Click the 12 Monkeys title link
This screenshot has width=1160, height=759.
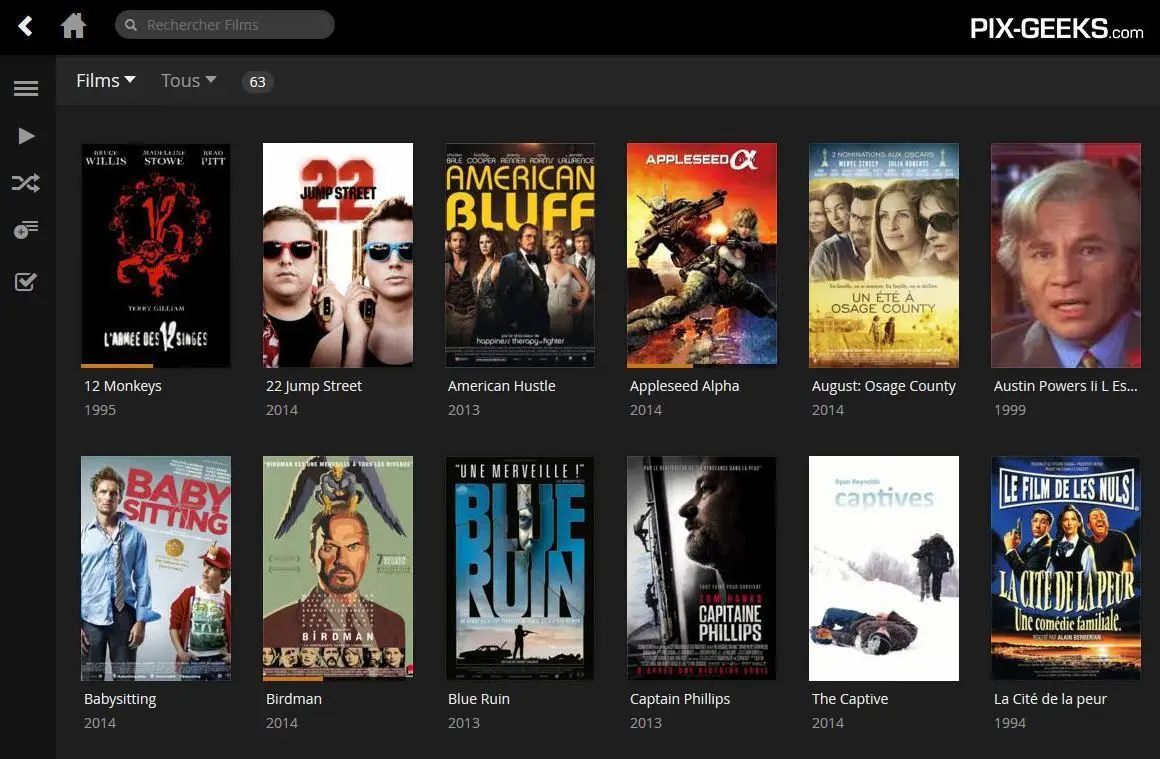(123, 386)
